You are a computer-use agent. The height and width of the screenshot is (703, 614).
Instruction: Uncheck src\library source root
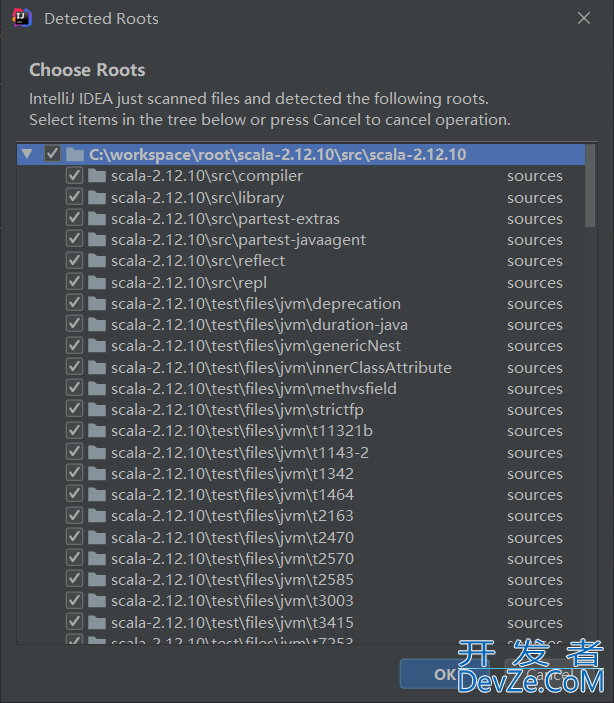tap(74, 197)
